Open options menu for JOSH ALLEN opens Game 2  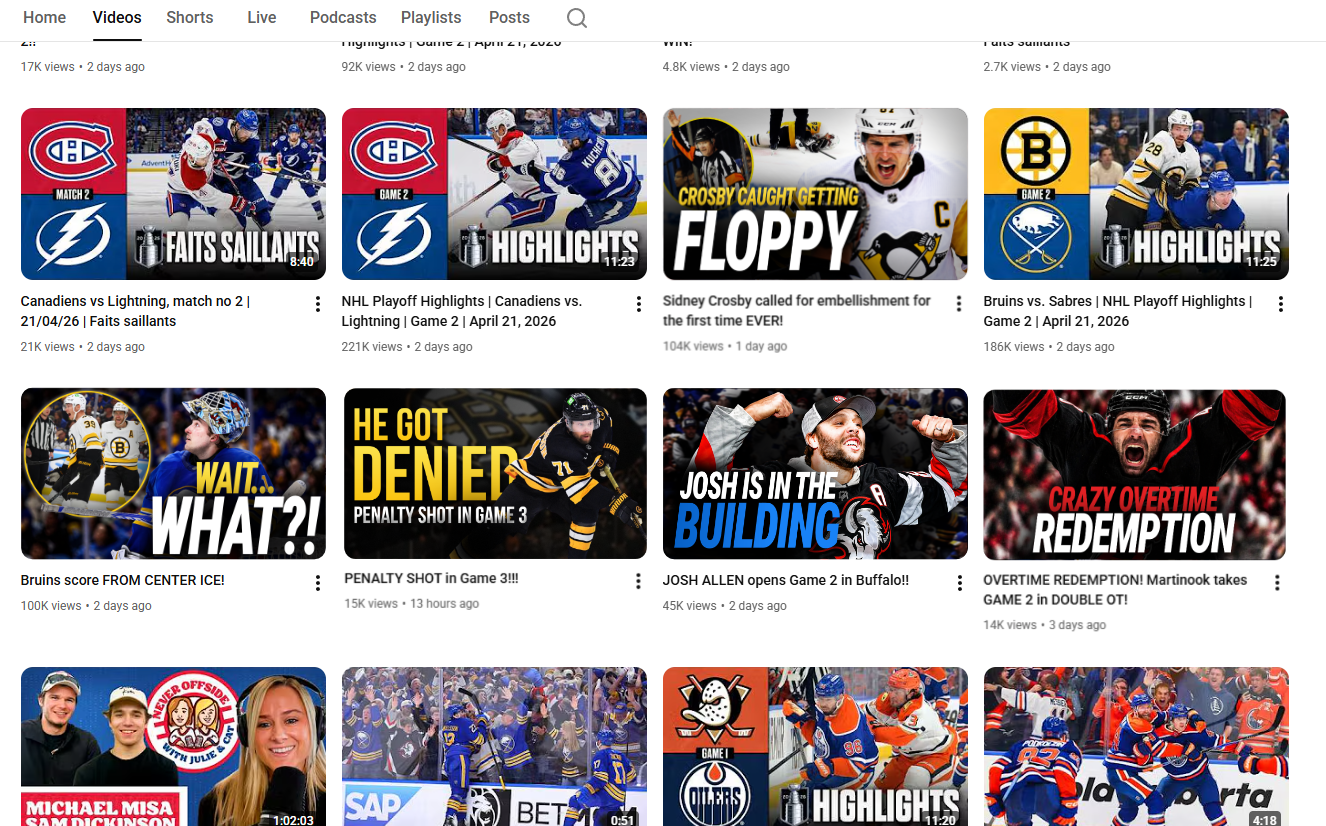[959, 583]
